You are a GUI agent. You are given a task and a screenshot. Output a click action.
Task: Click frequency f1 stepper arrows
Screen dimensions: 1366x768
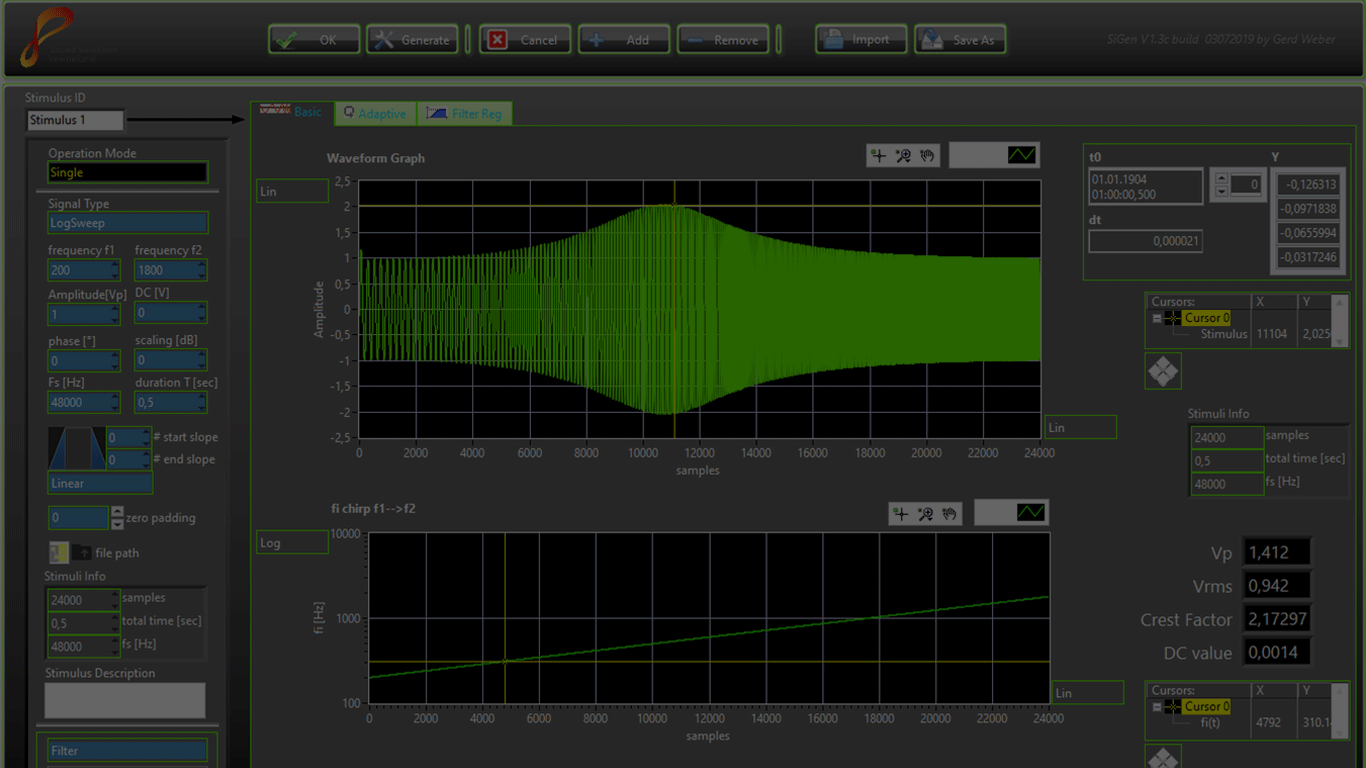point(115,270)
